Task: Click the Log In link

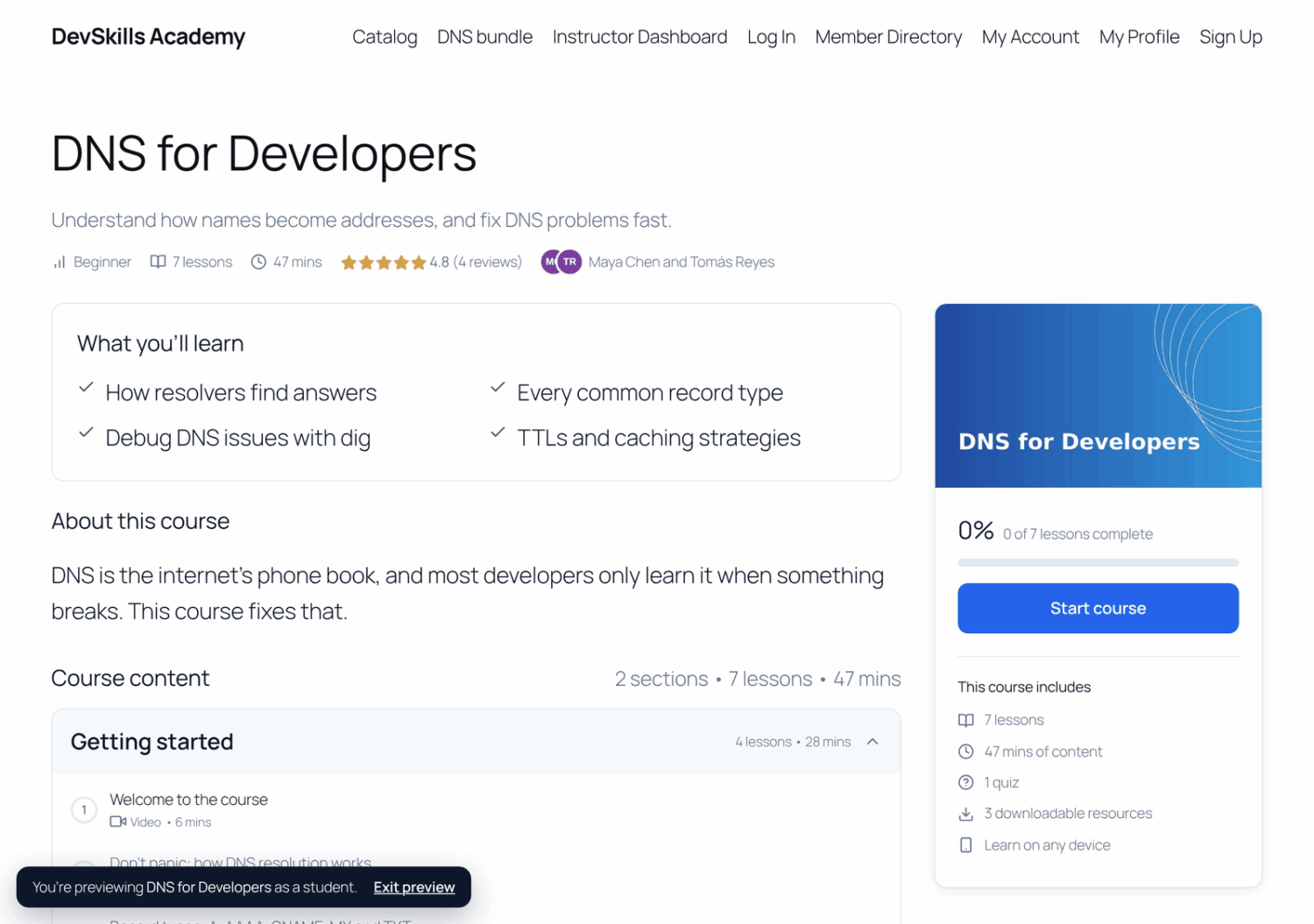Action: click(x=771, y=37)
